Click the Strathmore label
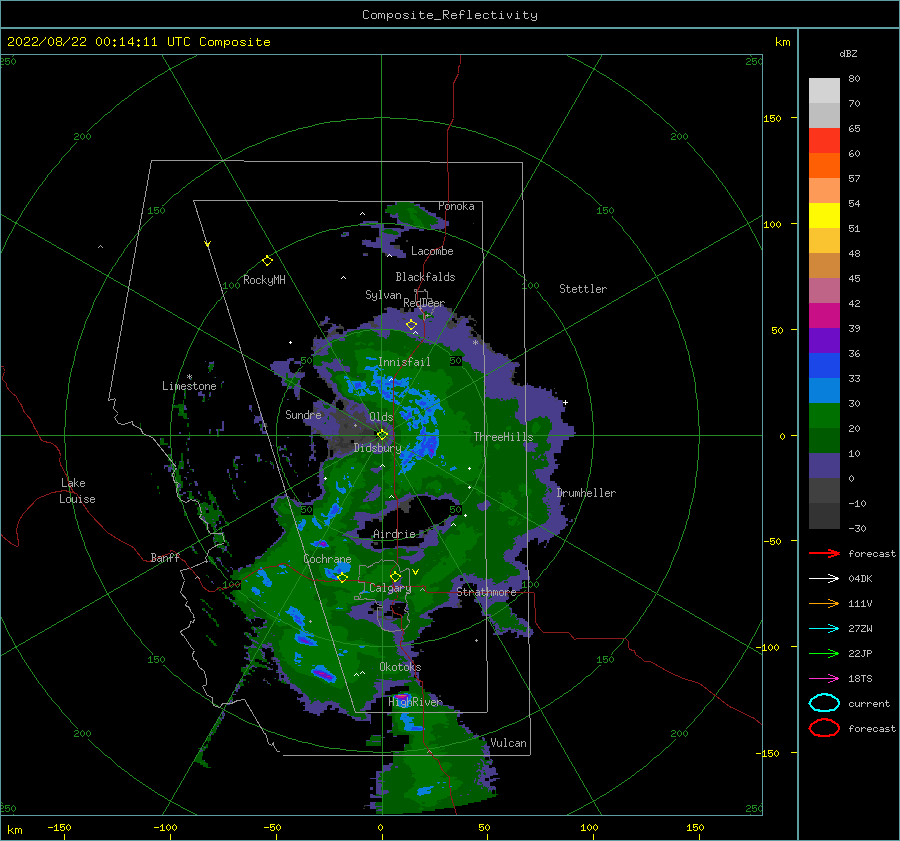This screenshot has height=841, width=900. [x=486, y=592]
